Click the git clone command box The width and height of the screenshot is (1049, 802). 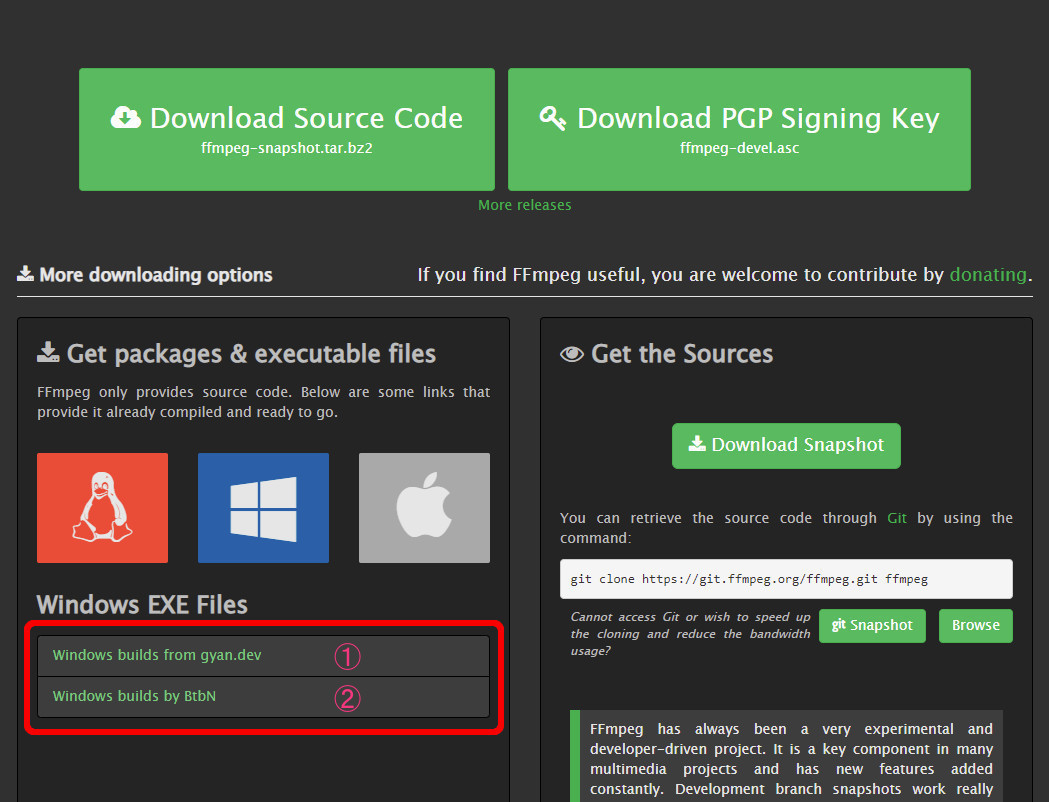(786, 579)
